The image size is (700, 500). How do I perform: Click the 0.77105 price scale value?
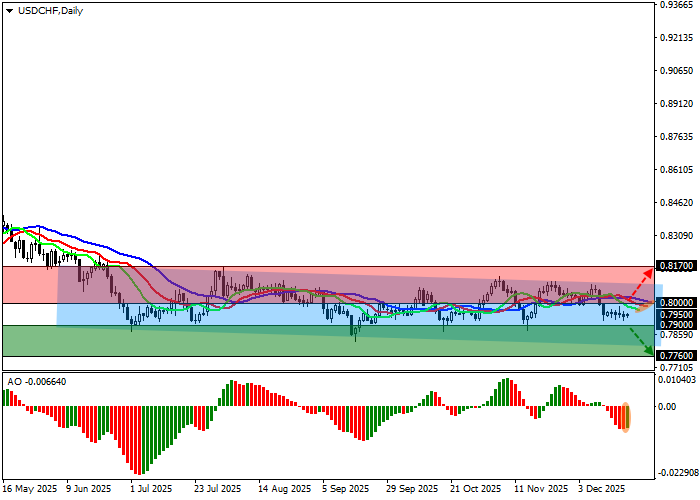(x=677, y=367)
